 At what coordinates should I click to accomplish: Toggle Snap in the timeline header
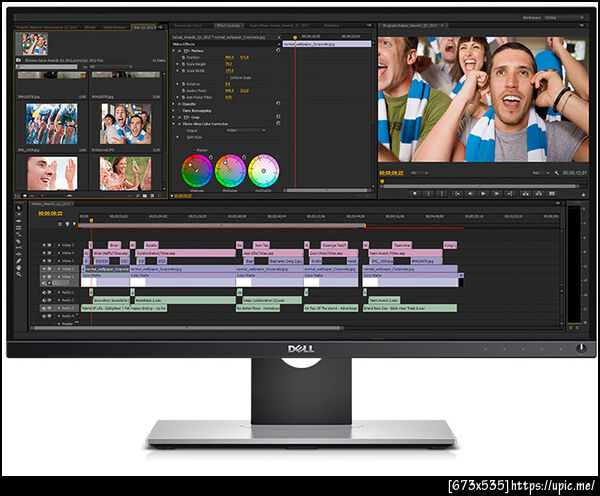click(60, 224)
